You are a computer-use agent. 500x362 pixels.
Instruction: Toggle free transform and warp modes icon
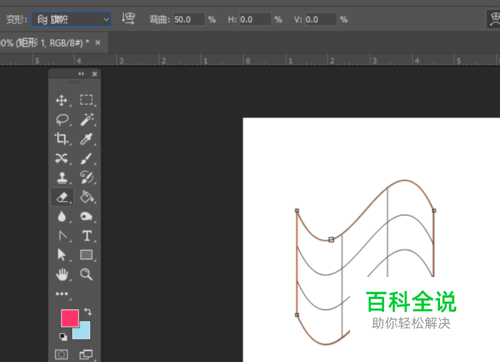coord(494,19)
